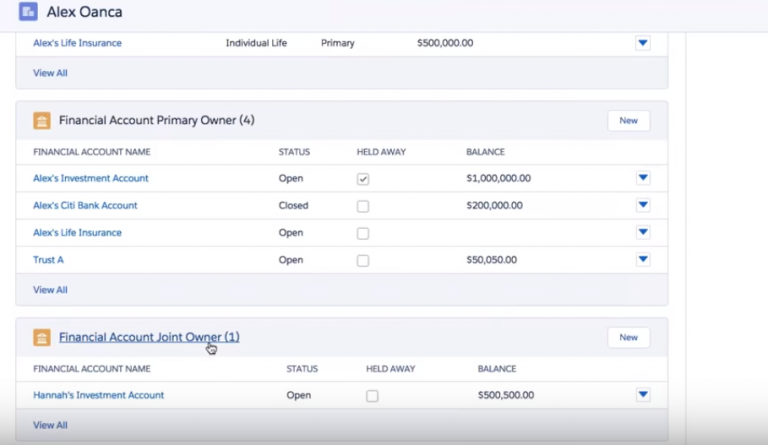Click the account icon beside Alex Oanca

point(28,12)
